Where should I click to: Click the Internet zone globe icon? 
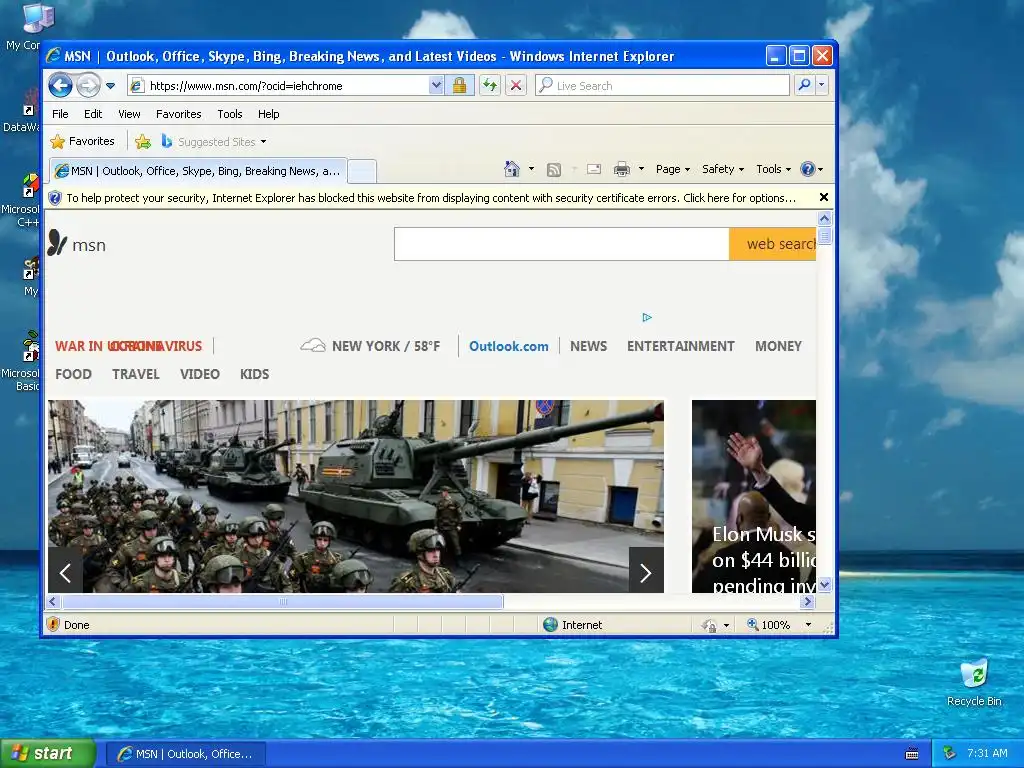[x=551, y=624]
